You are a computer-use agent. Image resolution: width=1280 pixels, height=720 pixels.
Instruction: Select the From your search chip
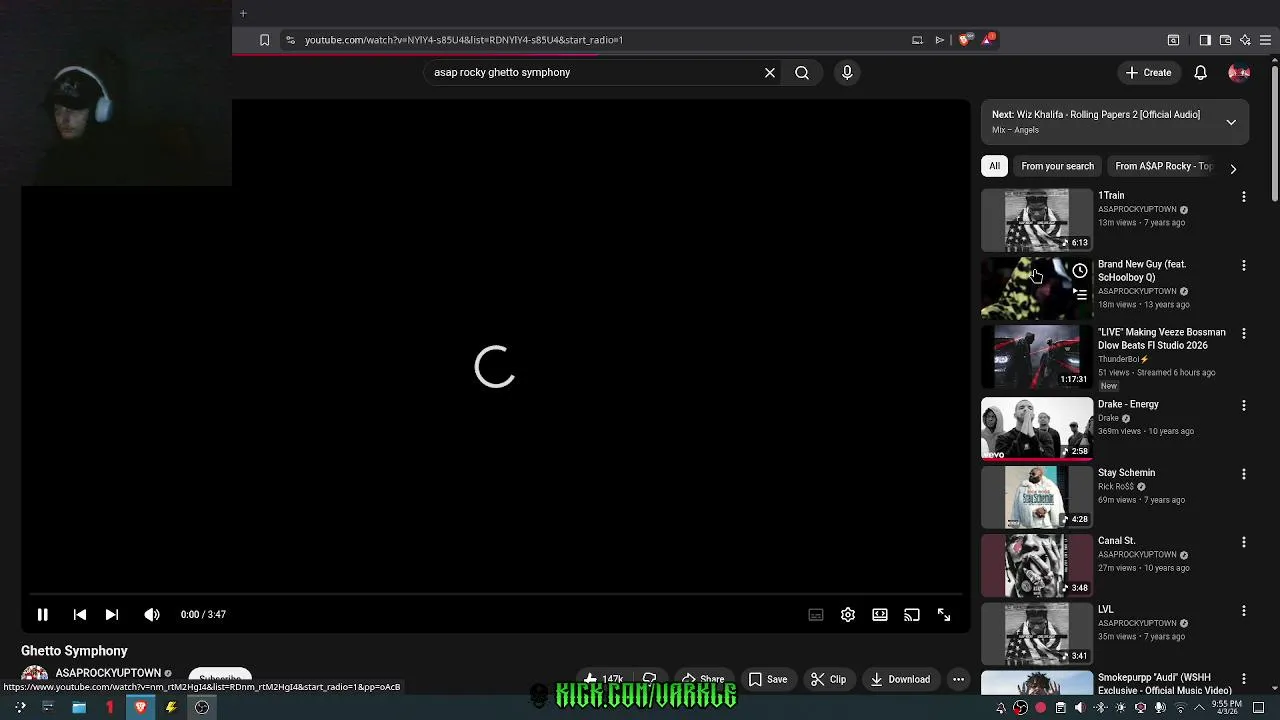tap(1057, 166)
